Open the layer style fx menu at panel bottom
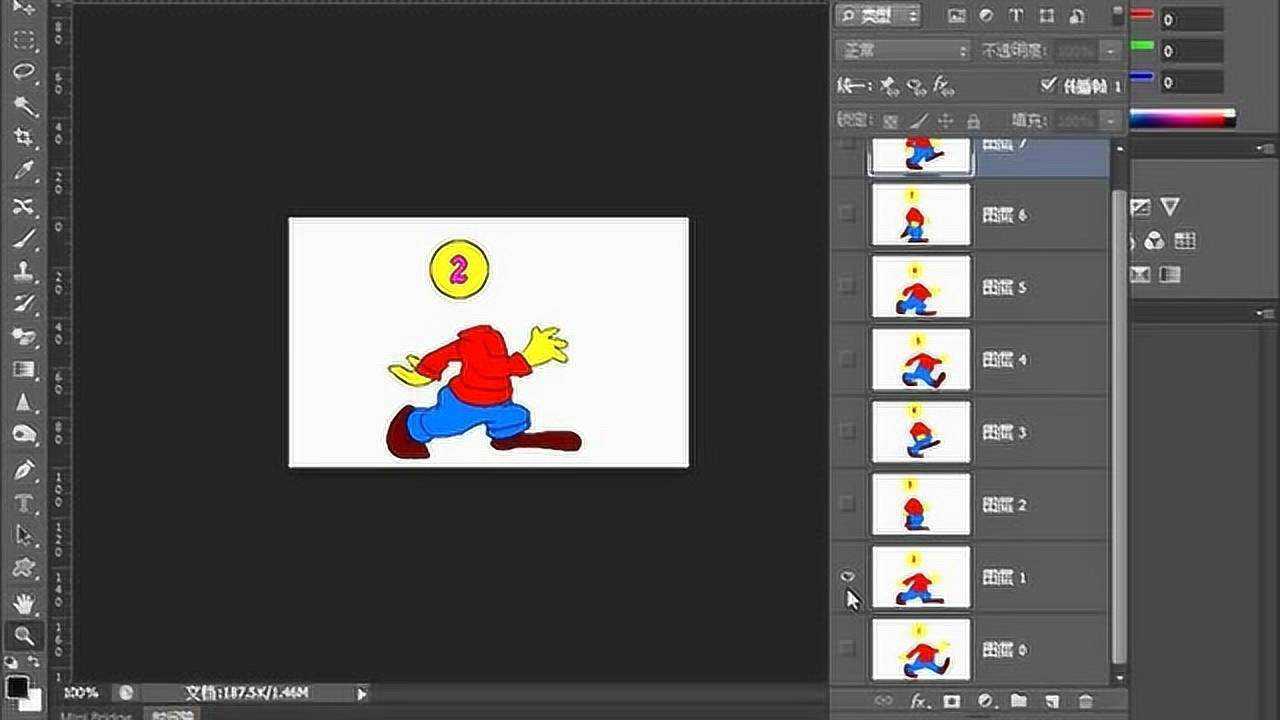This screenshot has width=1280, height=720. coord(918,701)
